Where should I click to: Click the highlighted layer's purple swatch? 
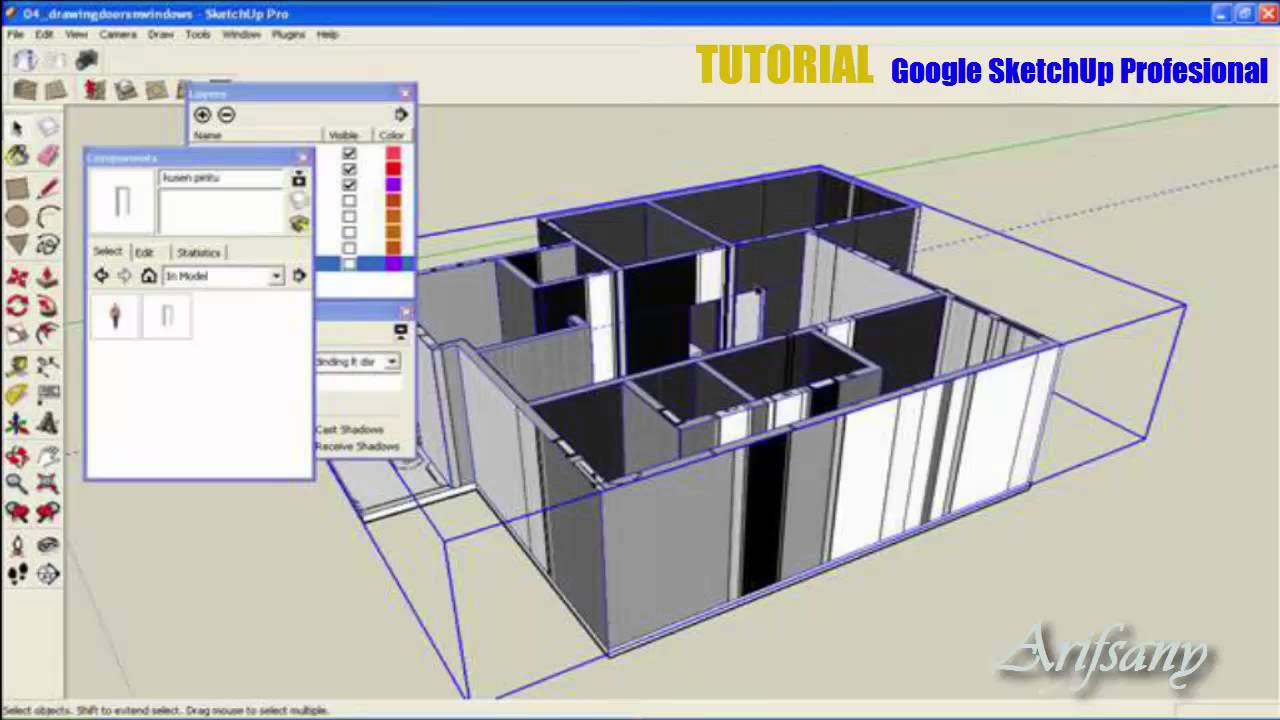[393, 264]
